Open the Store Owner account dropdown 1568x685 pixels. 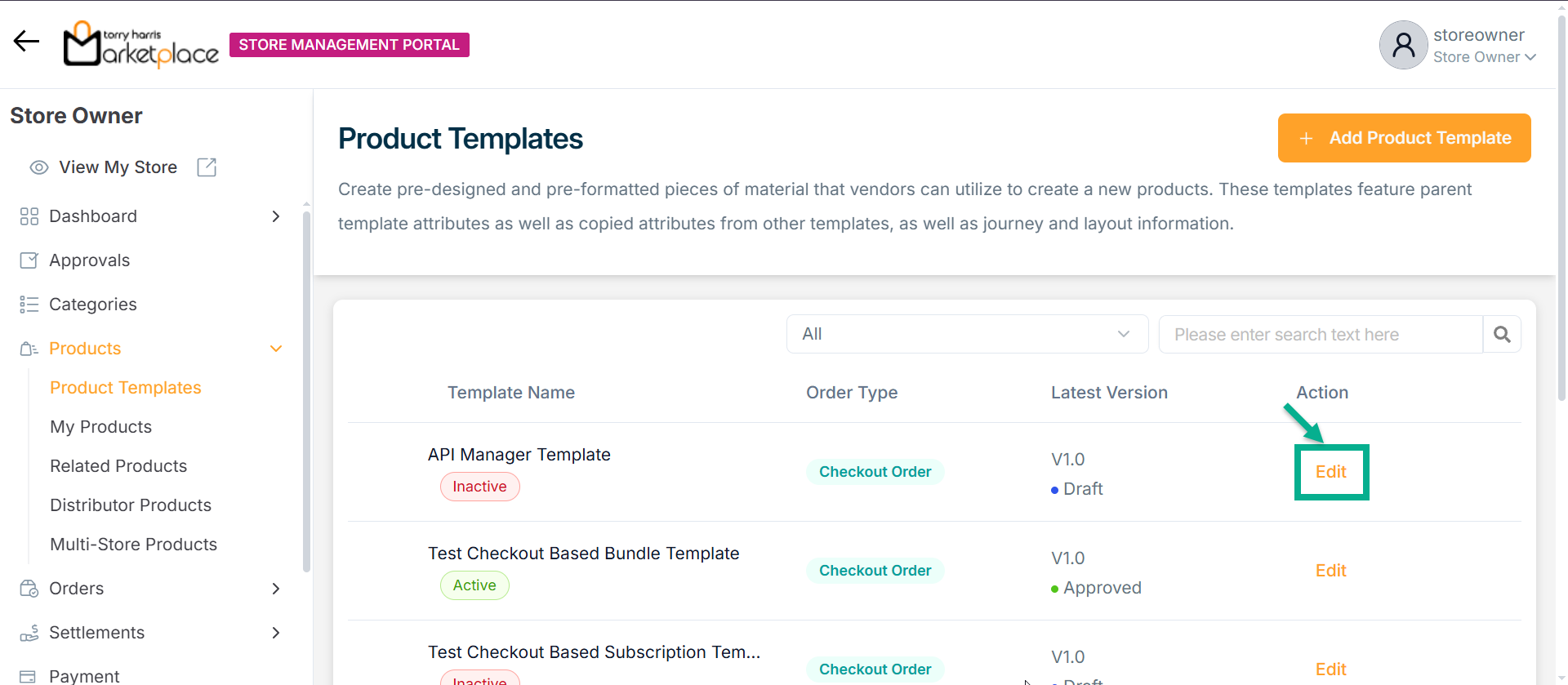(1485, 57)
